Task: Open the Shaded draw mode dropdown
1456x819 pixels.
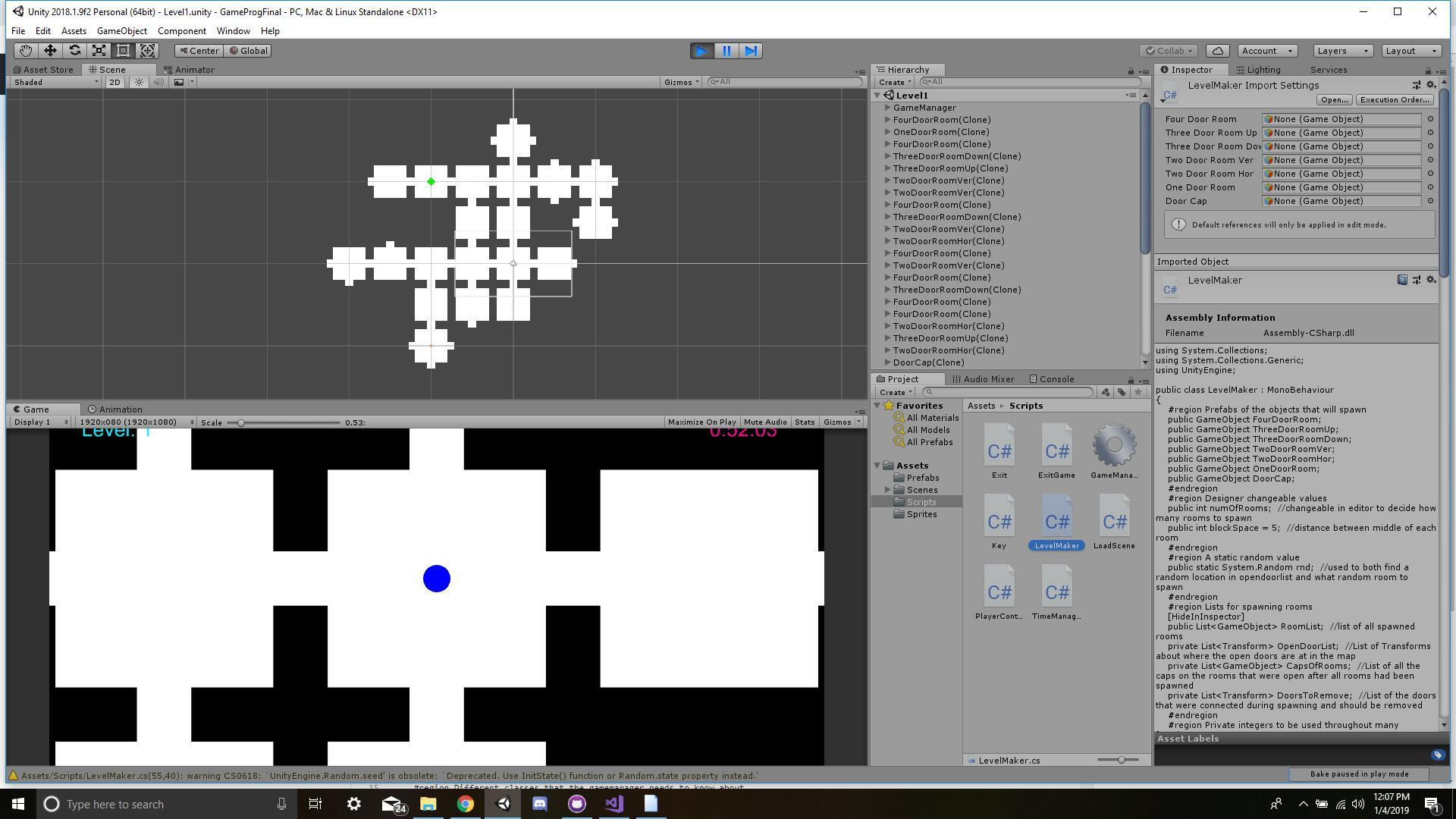Action: tap(52, 82)
